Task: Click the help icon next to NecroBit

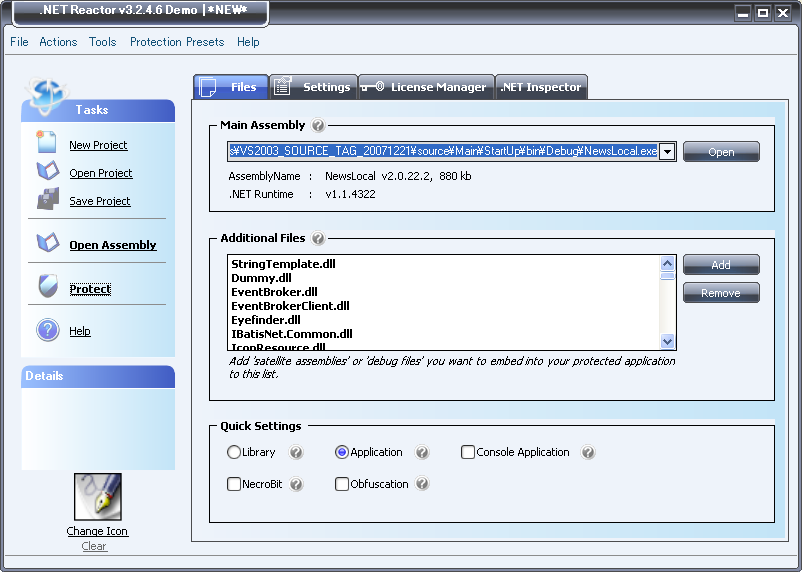Action: 296,484
